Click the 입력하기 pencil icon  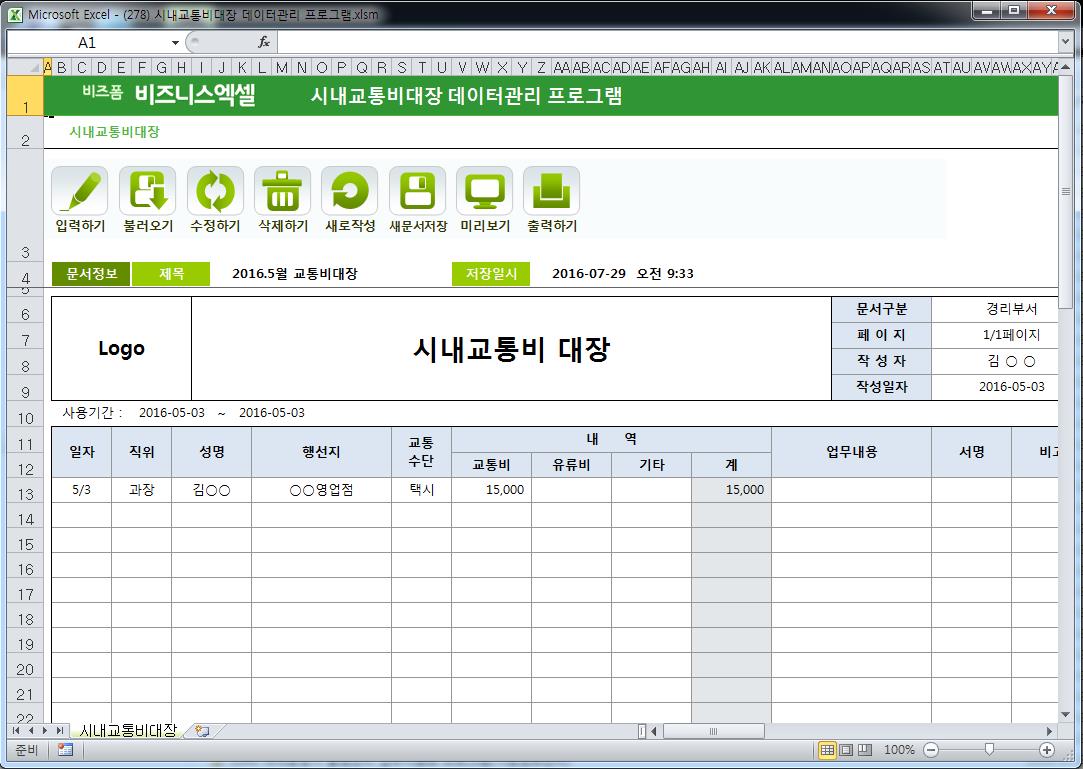[79, 190]
